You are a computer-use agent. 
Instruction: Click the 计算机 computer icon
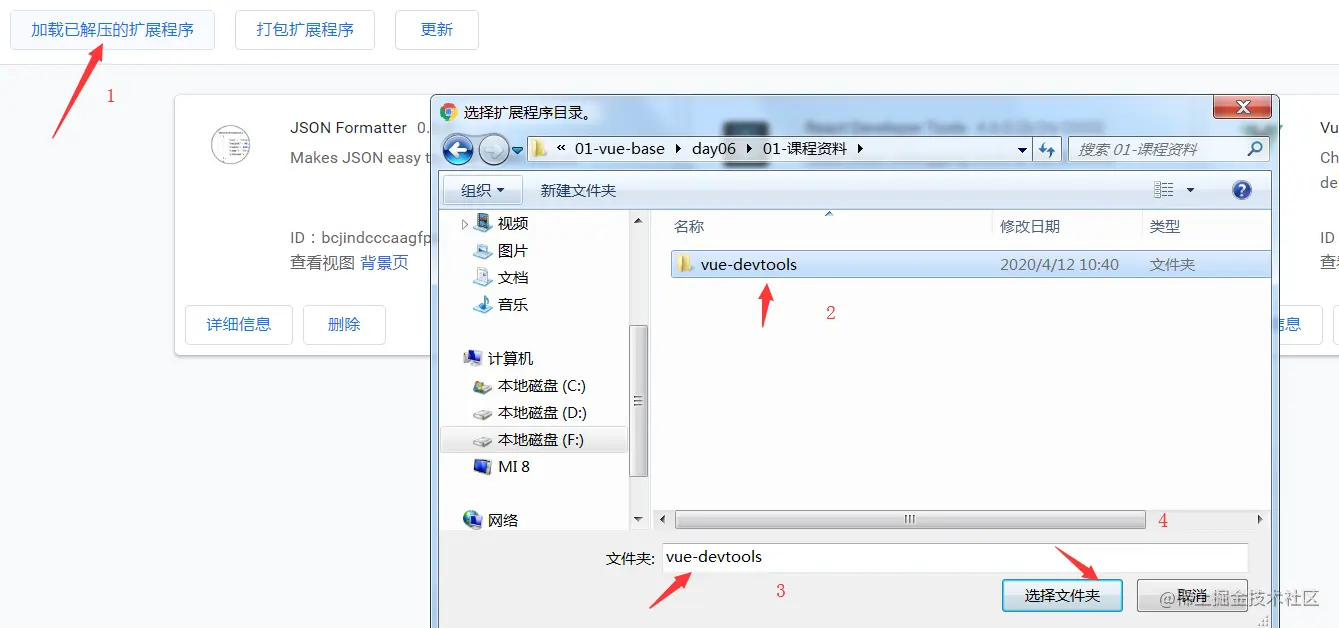pos(473,358)
